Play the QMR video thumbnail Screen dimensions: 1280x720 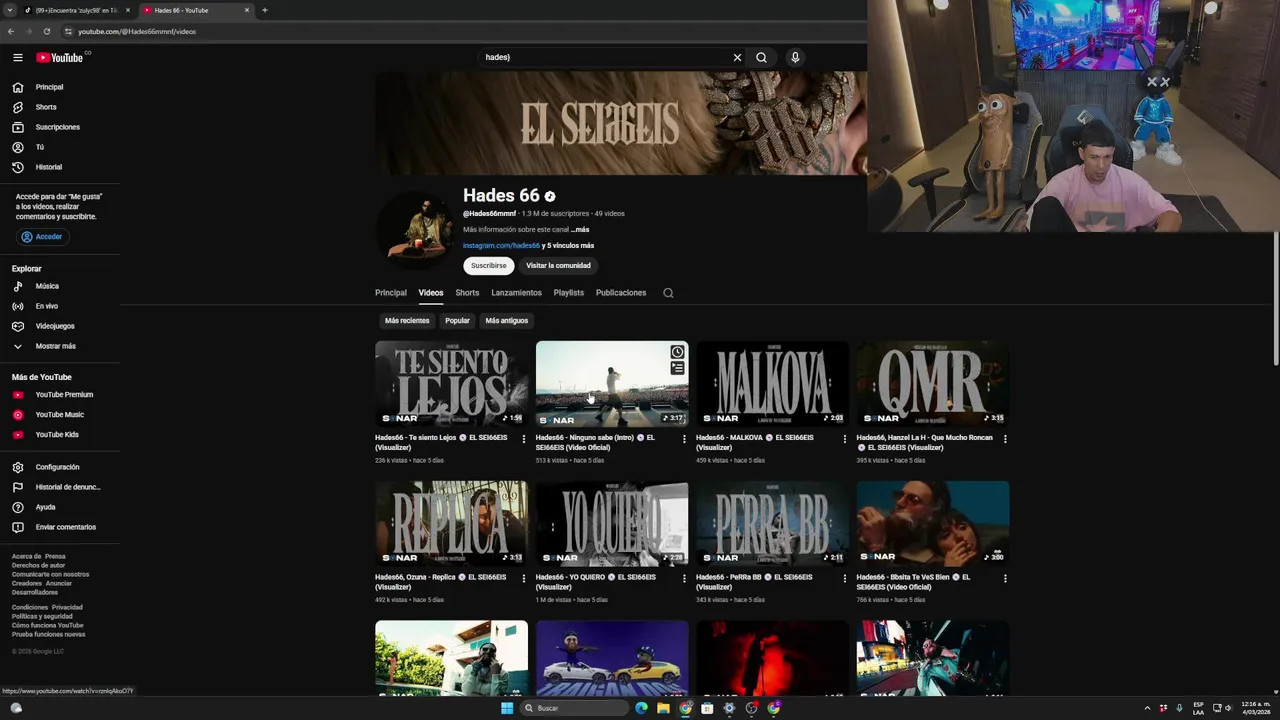pyautogui.click(x=933, y=384)
